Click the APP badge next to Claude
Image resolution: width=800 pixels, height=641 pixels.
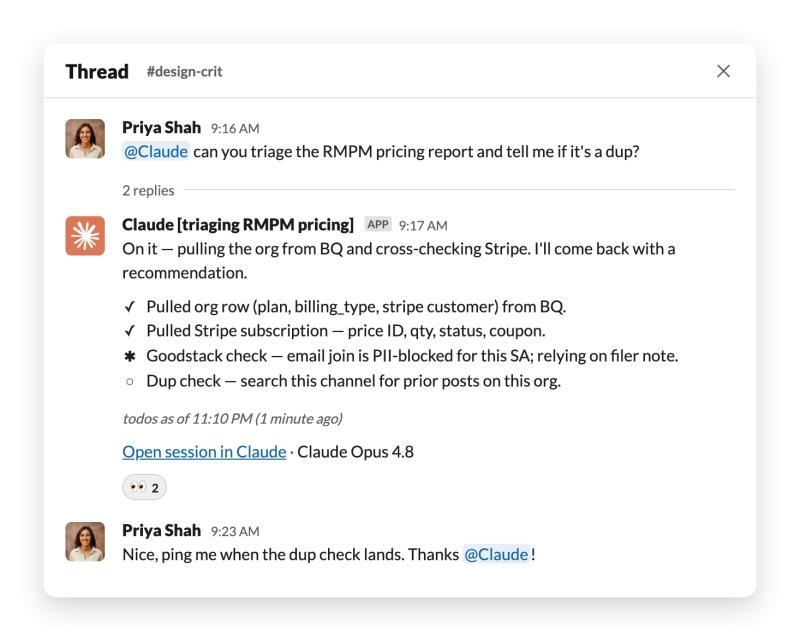coord(378,225)
